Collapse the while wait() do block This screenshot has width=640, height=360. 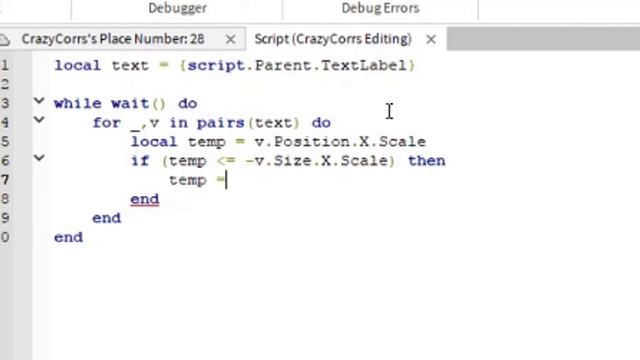39,100
